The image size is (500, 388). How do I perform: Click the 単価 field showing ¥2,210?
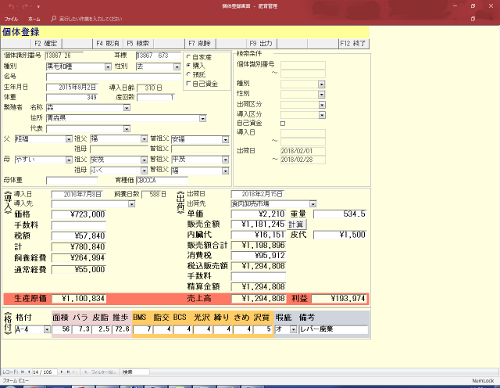(x=258, y=214)
